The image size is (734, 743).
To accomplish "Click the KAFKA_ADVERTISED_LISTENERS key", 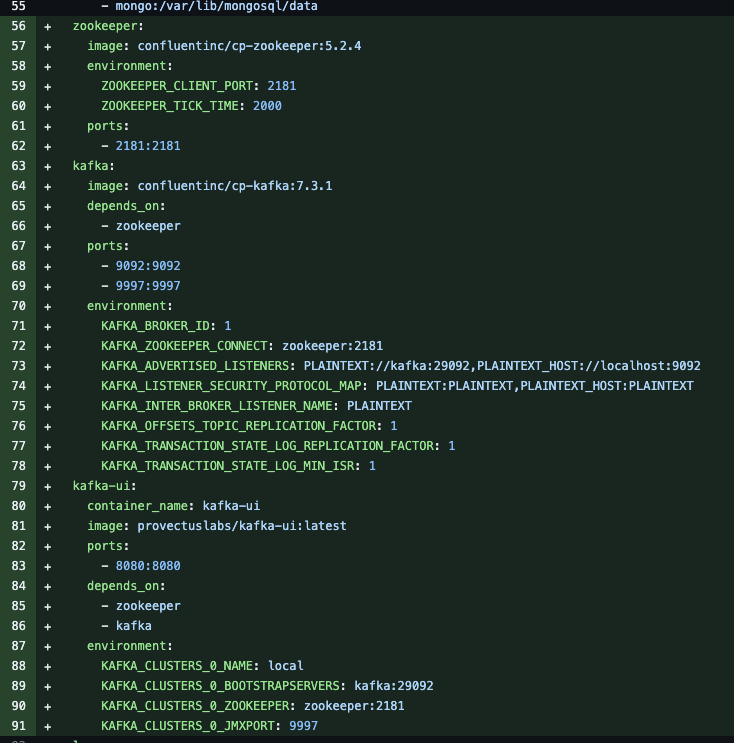I will pyautogui.click(x=195, y=366).
